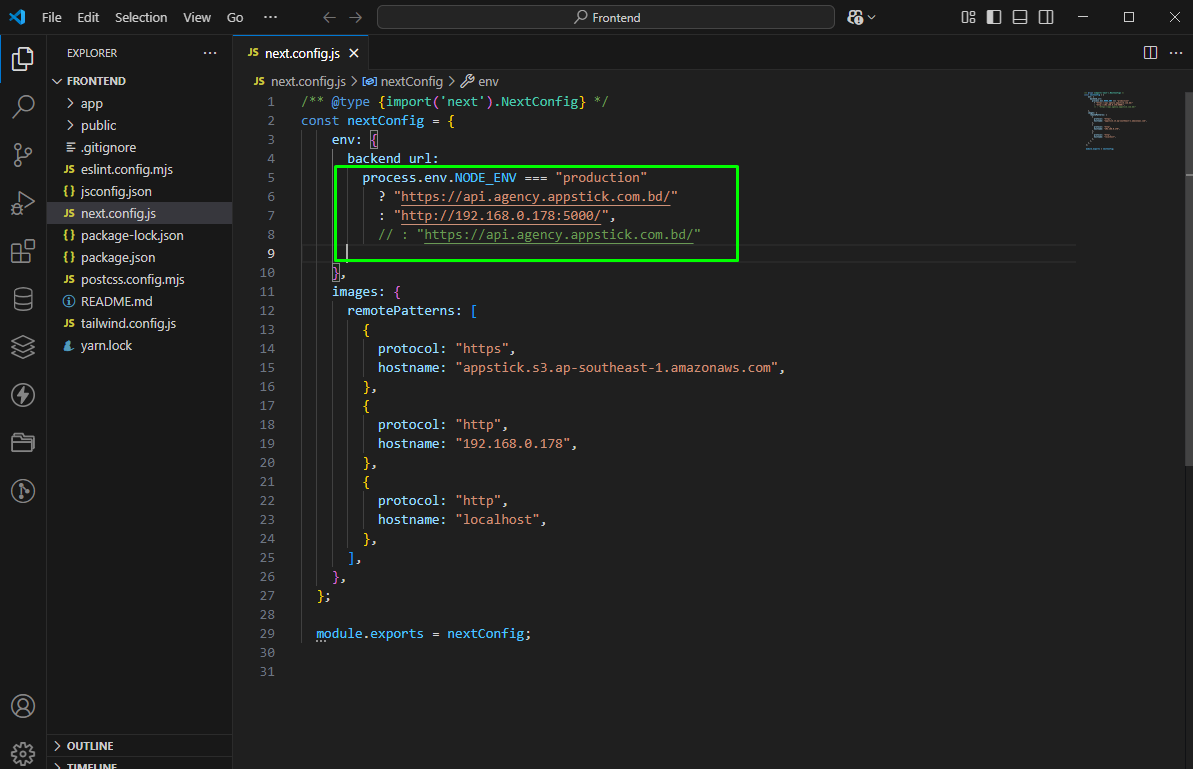This screenshot has height=769, width=1193.
Task: Open the Selection menu
Action: 141,17
